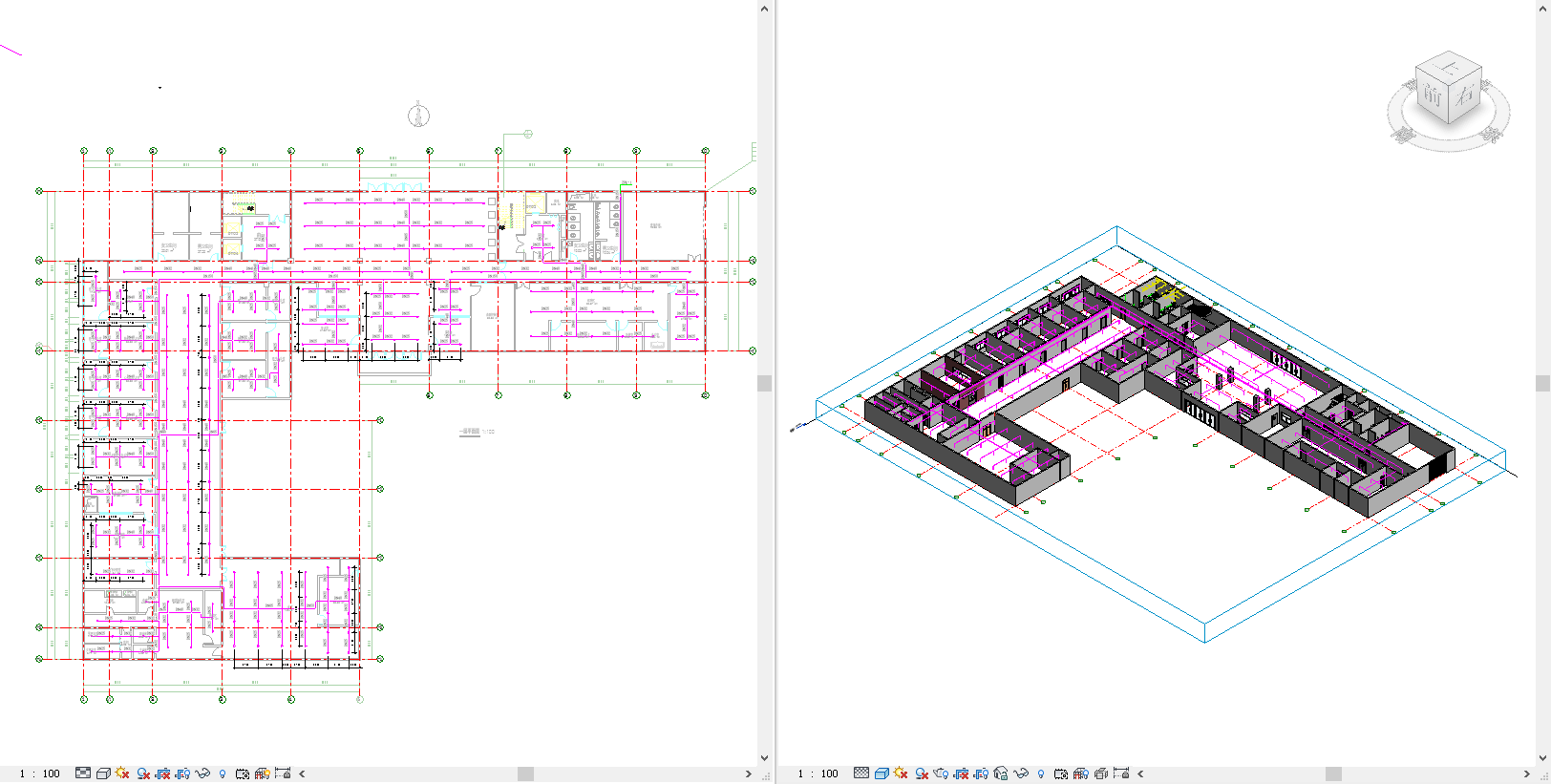Highlight displacement sets in 3D view
The image size is (1551, 784).
click(1101, 773)
